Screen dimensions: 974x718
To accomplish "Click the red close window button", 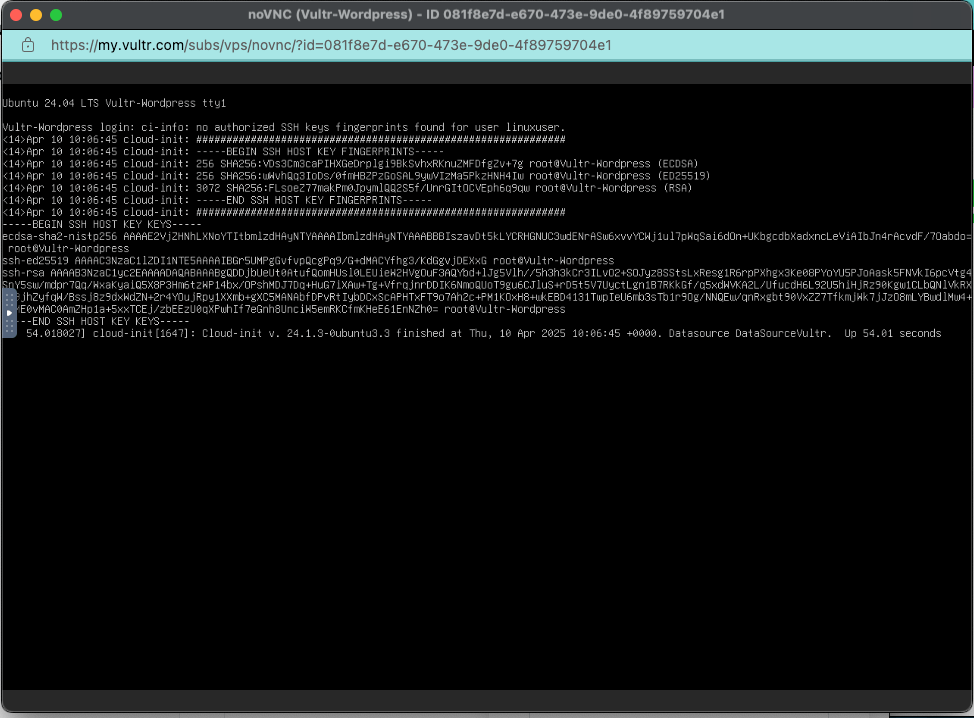I will click(x=16, y=15).
